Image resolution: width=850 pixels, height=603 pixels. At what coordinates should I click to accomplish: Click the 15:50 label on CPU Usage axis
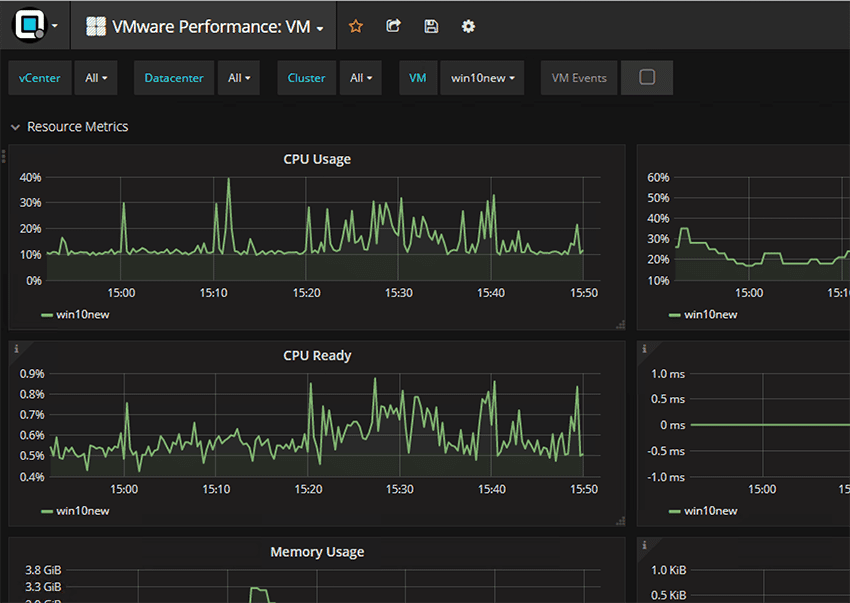pyautogui.click(x=584, y=293)
